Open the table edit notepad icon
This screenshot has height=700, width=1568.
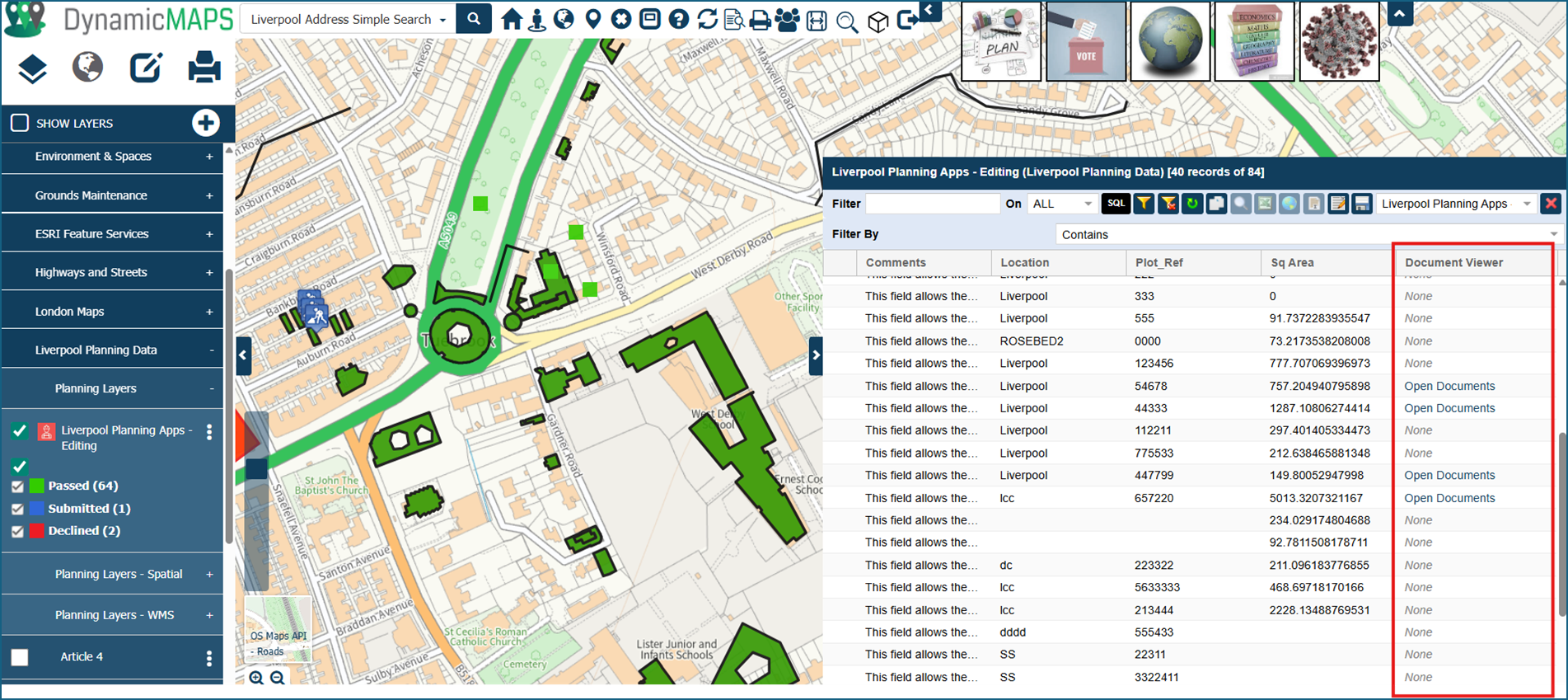(1338, 204)
